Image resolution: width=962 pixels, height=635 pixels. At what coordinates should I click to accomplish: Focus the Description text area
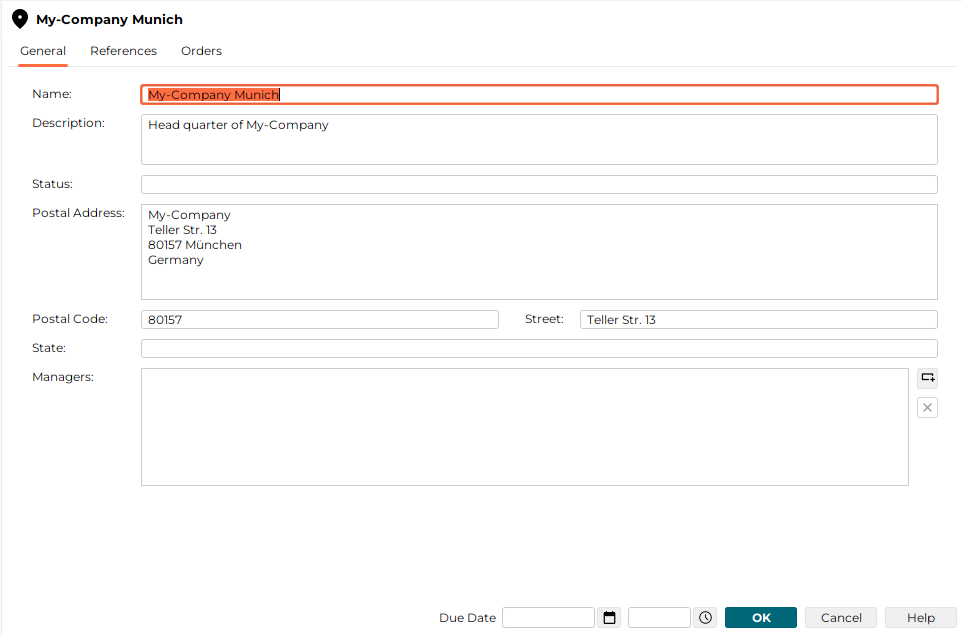pyautogui.click(x=539, y=139)
